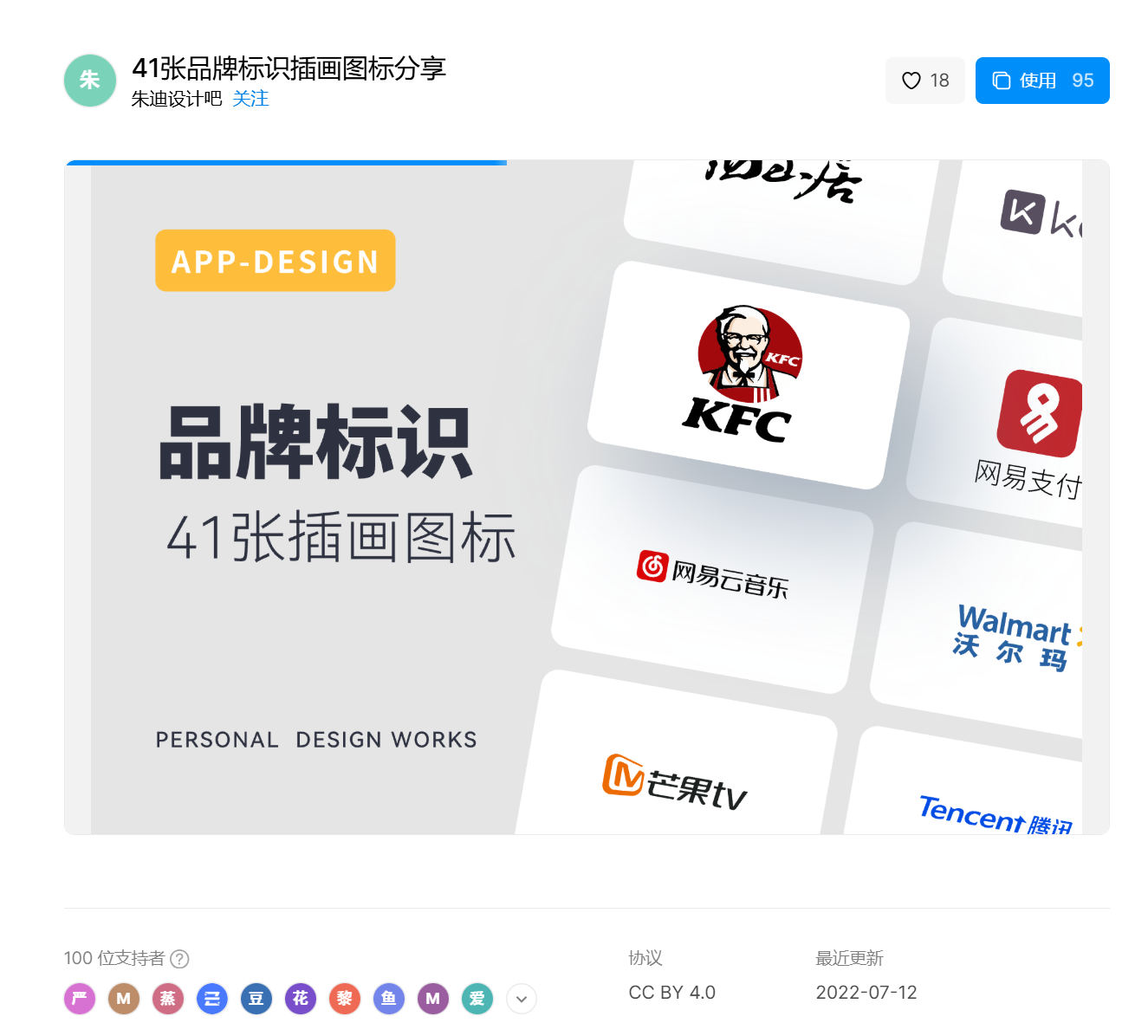Click the 最近更新 label
The width and height of the screenshot is (1148, 1036).
pos(849,958)
